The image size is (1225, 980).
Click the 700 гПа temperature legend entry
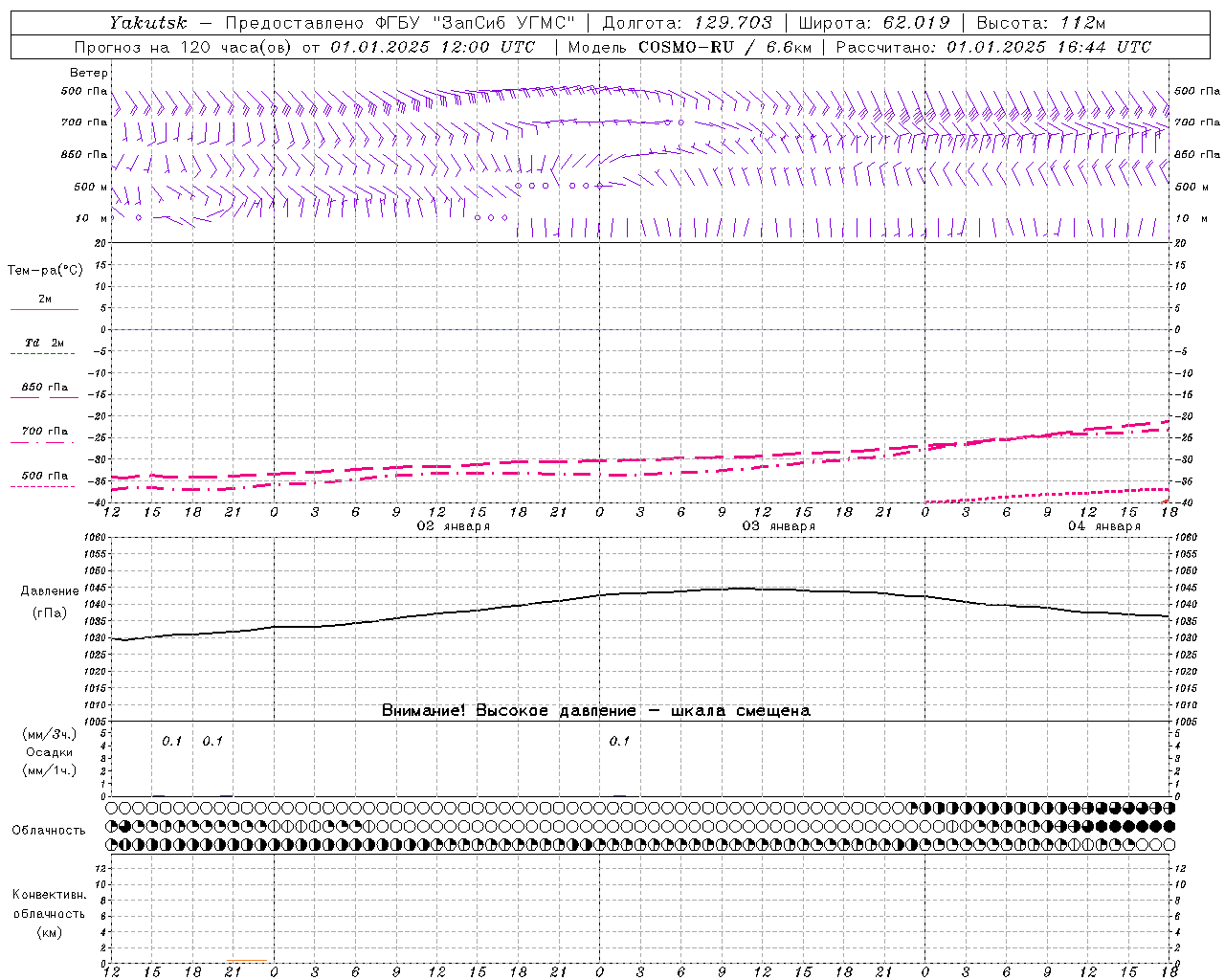tap(44, 431)
